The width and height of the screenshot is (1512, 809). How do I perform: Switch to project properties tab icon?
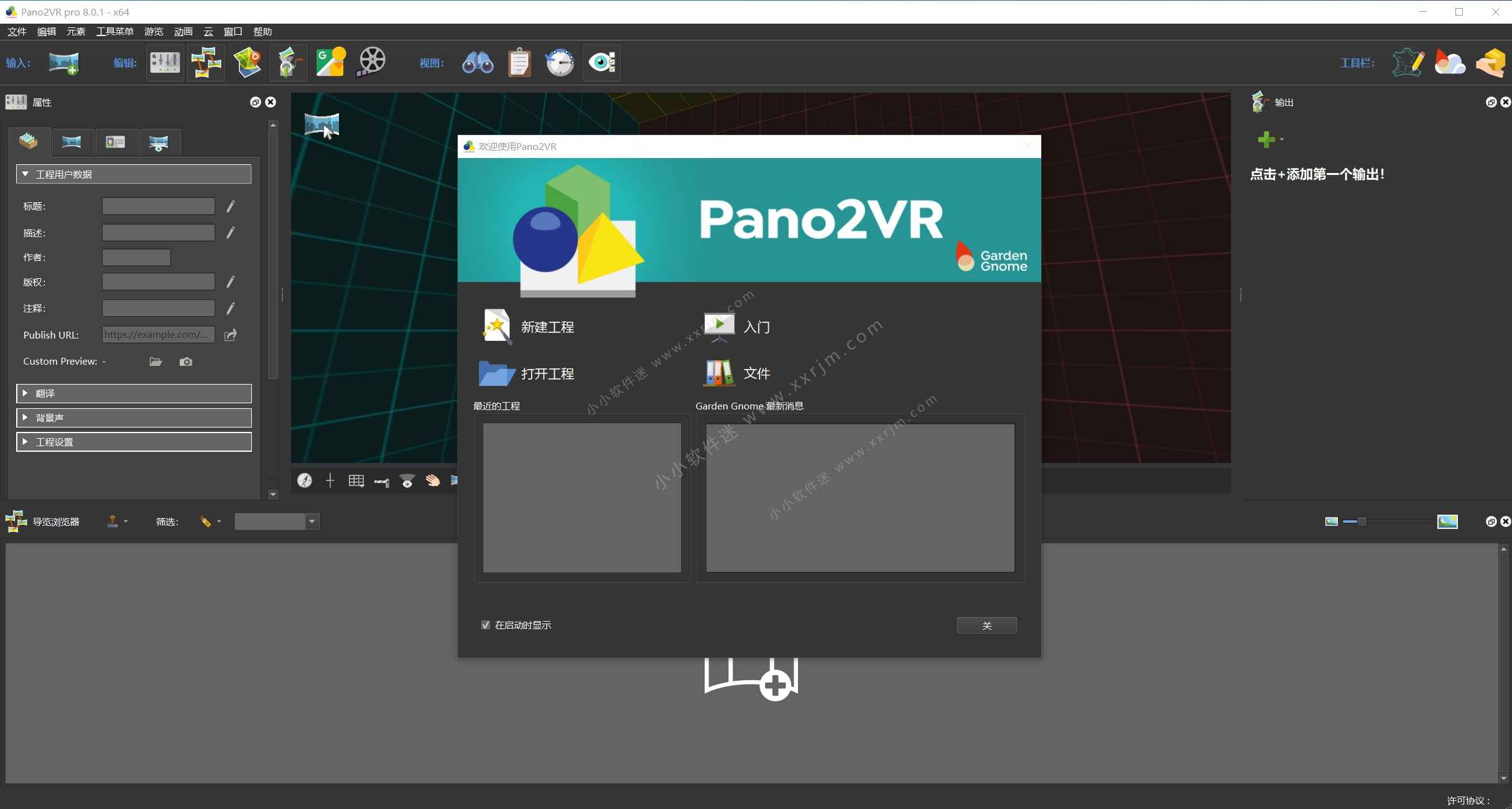[x=29, y=142]
